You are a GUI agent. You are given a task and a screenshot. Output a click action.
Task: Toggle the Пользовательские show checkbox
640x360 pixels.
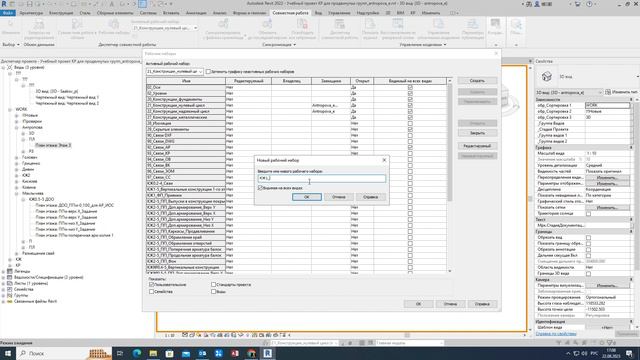[151, 284]
